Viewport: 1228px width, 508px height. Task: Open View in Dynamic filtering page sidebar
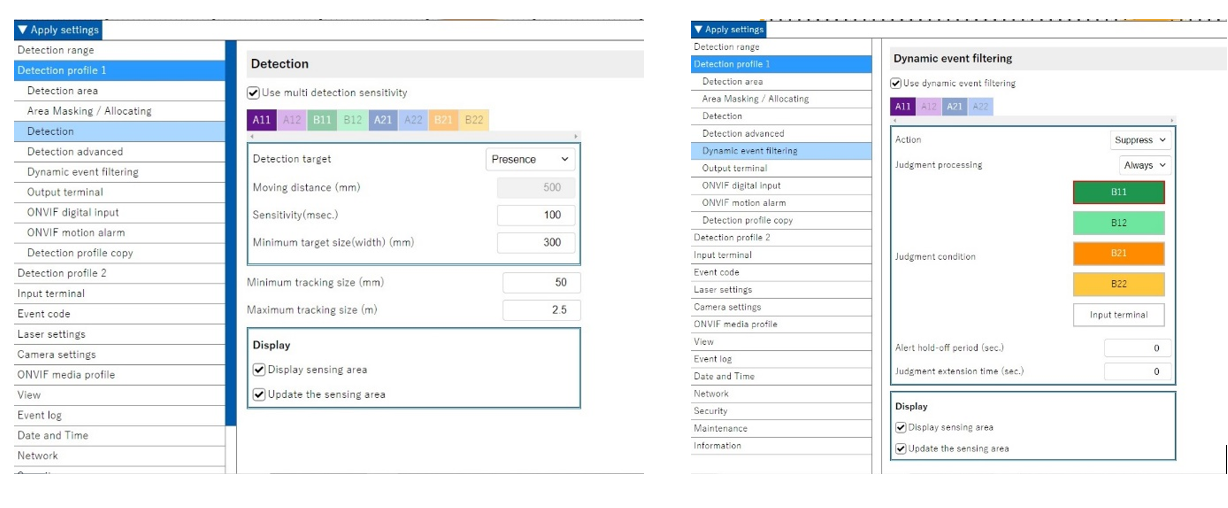click(x=782, y=342)
